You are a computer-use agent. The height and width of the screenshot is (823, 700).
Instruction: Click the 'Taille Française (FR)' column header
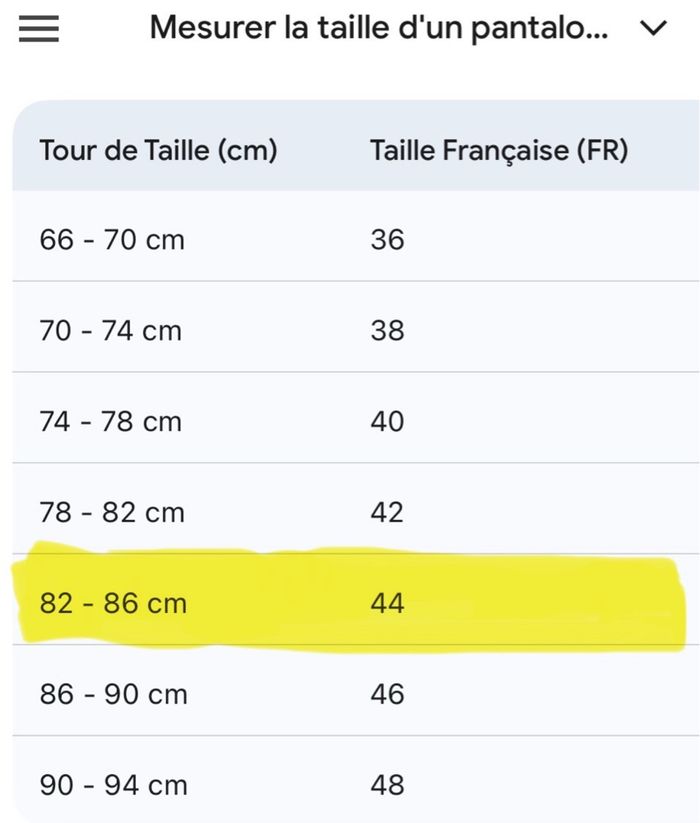point(499,151)
